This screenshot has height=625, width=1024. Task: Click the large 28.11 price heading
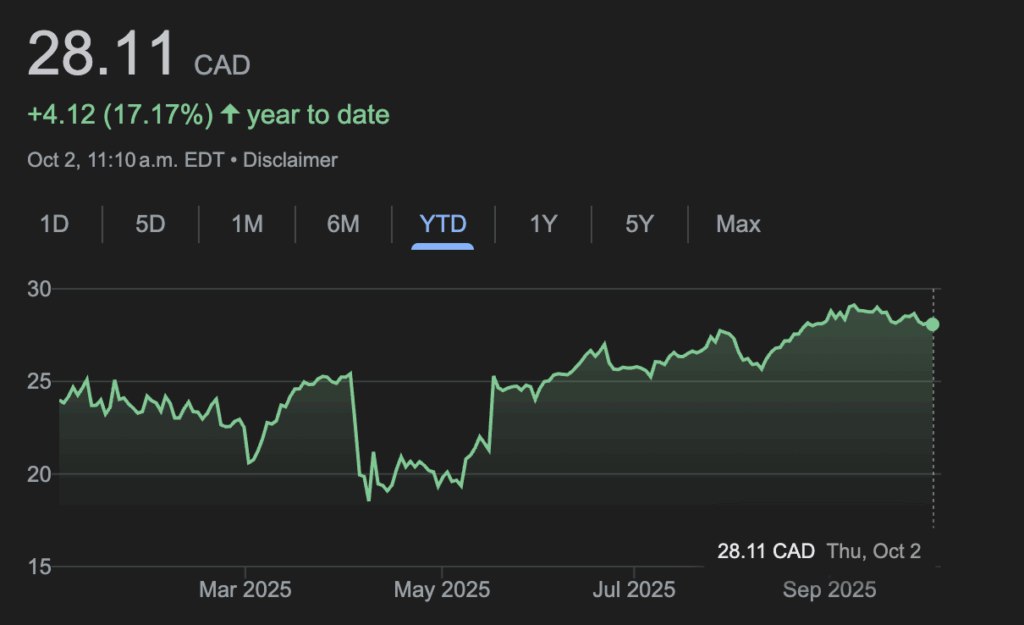tap(103, 55)
